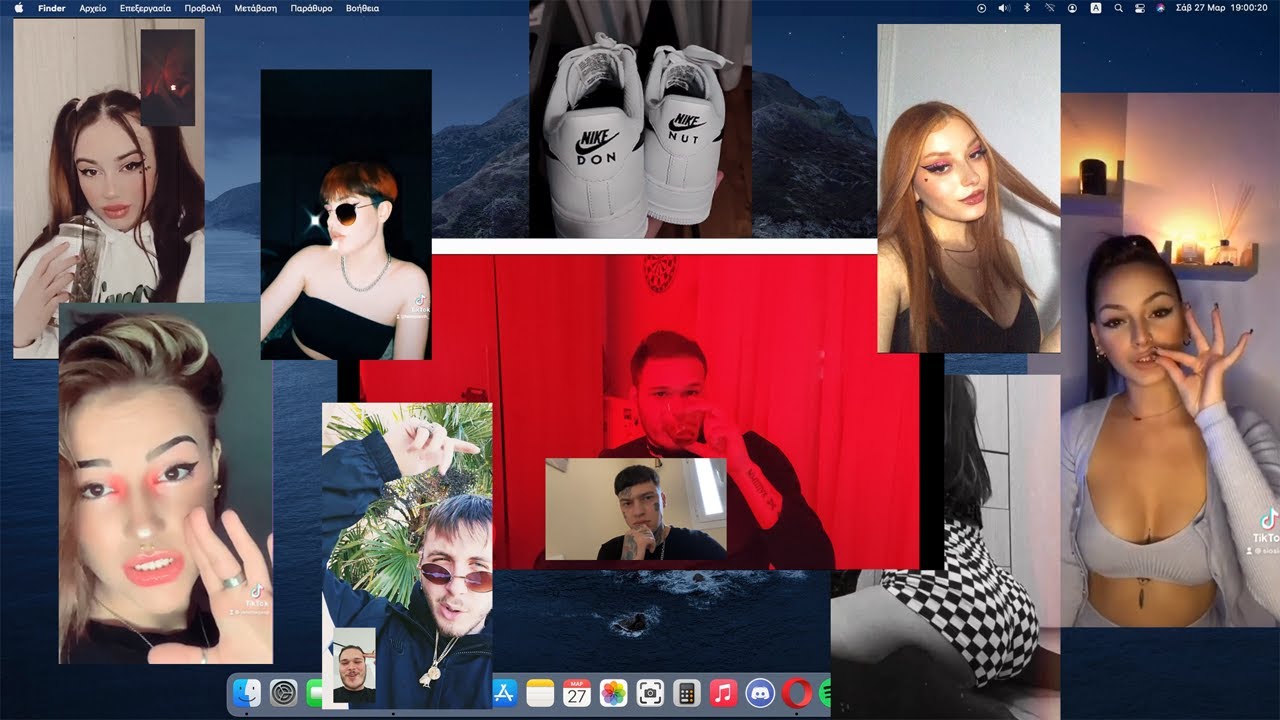
Task: Open the Επεξεργασία menu
Action: pos(145,8)
